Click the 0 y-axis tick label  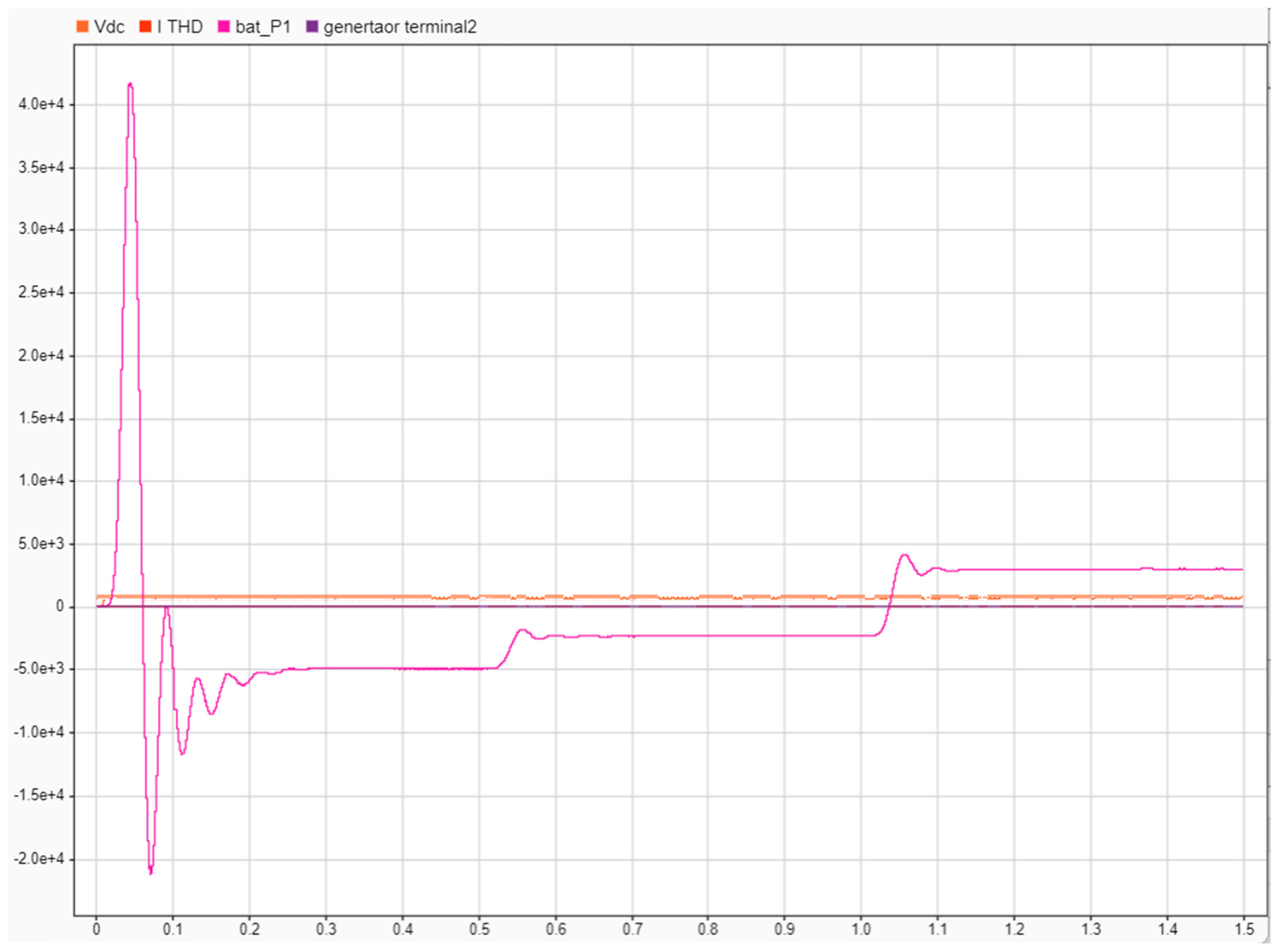[x=60, y=606]
